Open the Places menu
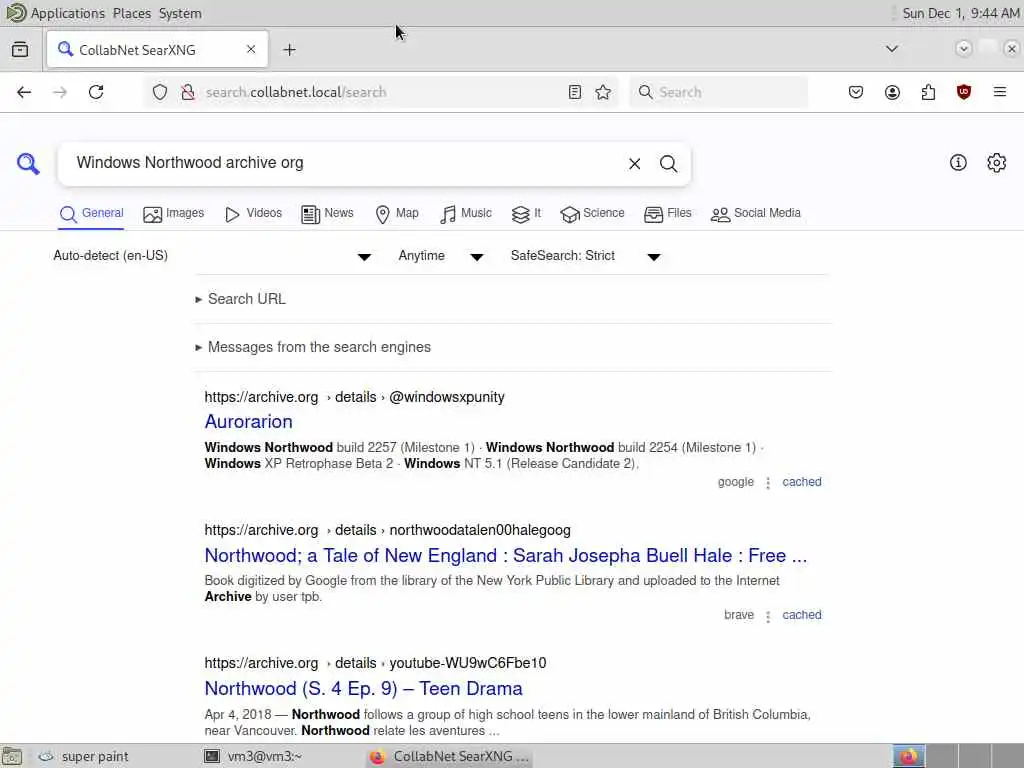 (132, 13)
